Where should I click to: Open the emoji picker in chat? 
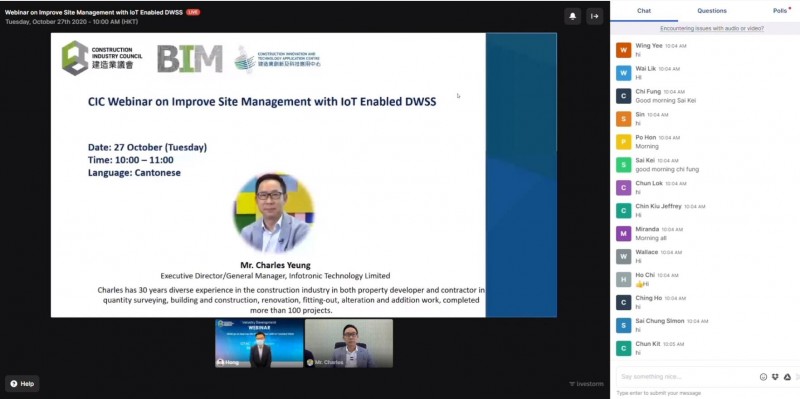click(763, 377)
